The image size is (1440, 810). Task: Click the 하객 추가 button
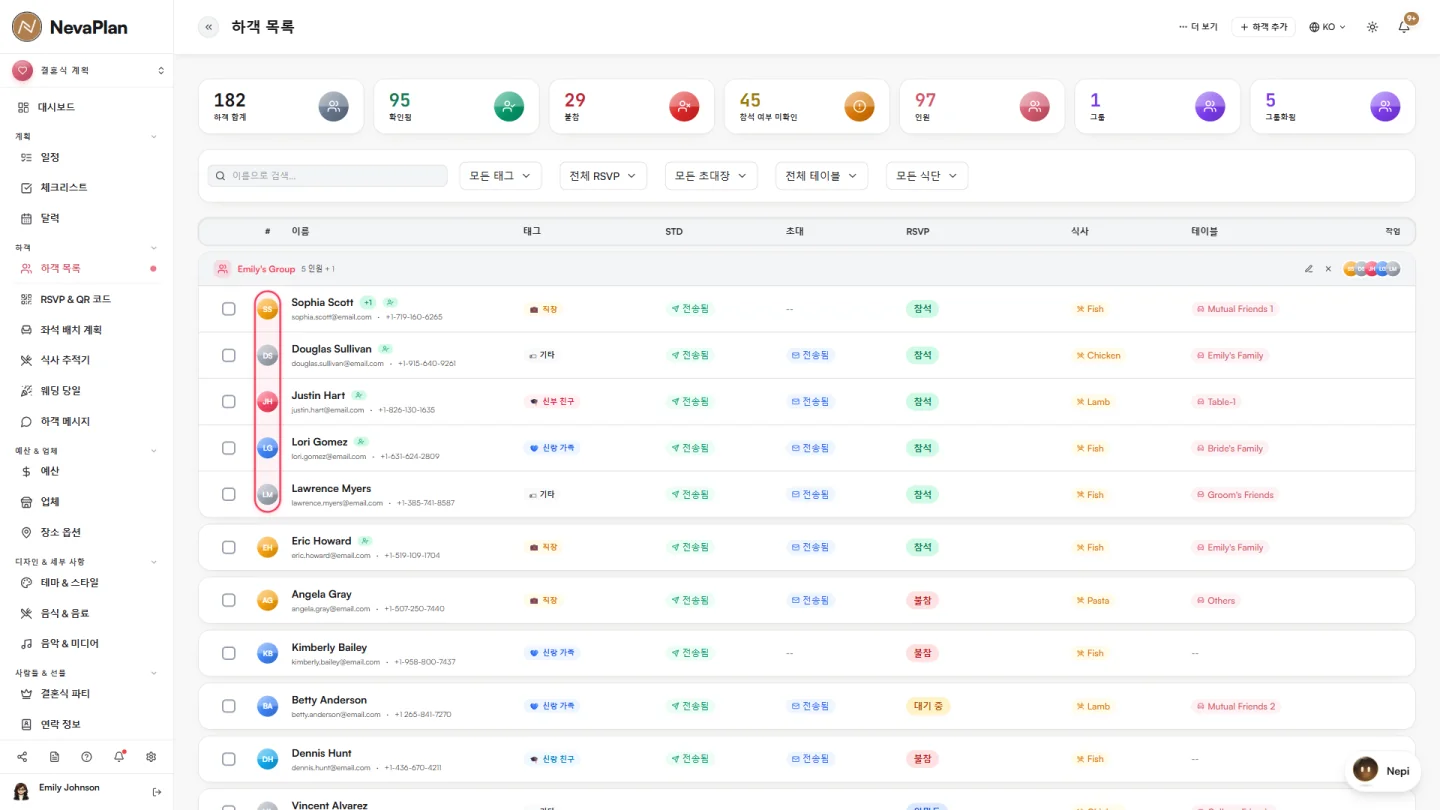1264,27
